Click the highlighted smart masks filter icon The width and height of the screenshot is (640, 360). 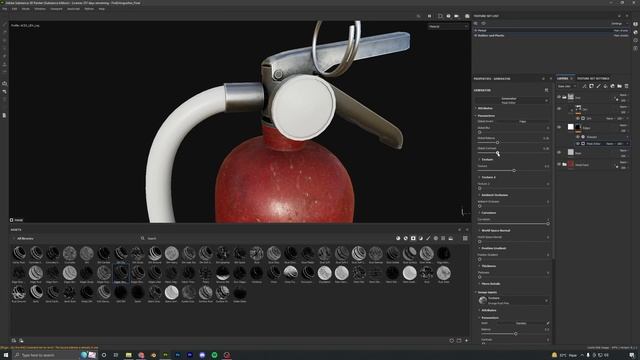413,238
